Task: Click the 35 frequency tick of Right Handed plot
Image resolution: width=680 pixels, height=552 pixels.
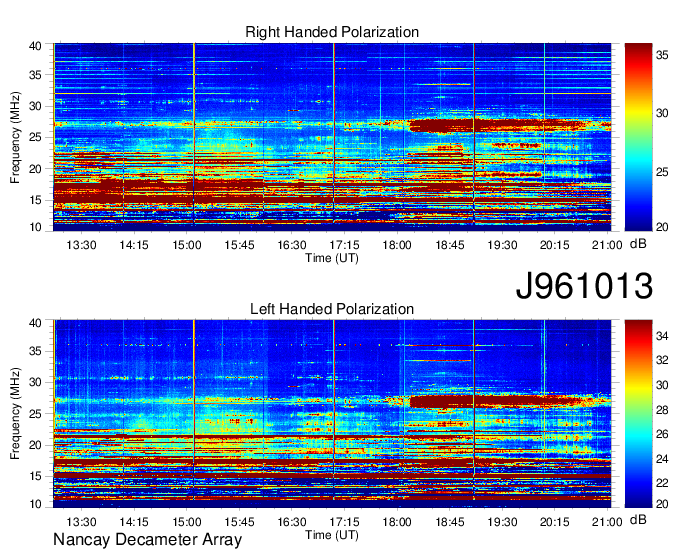Action: coord(36,75)
